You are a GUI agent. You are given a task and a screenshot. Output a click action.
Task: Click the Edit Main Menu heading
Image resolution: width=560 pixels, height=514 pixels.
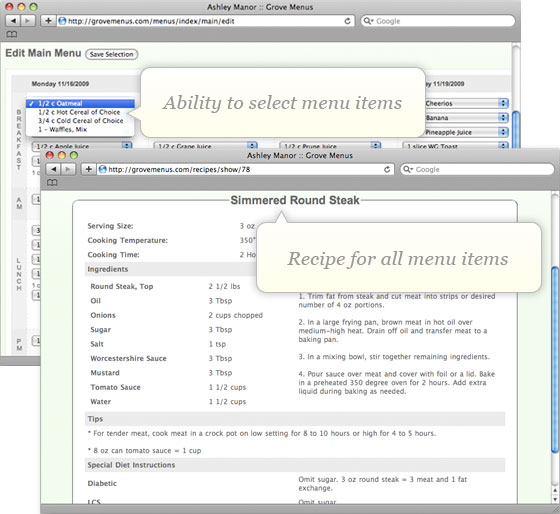point(43,53)
